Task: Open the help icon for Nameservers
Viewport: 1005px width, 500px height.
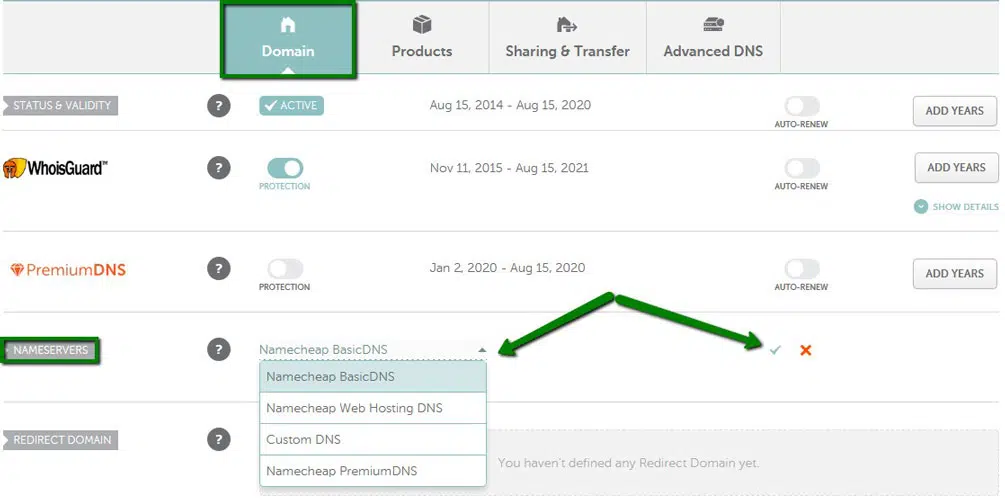Action: coord(218,349)
